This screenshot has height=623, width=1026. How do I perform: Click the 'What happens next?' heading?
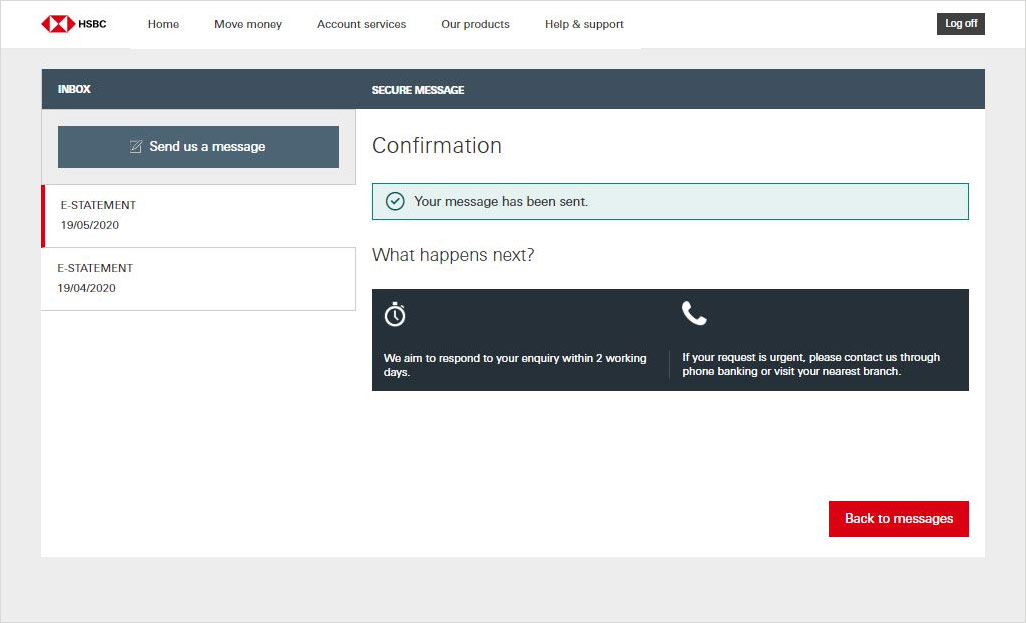(x=453, y=255)
